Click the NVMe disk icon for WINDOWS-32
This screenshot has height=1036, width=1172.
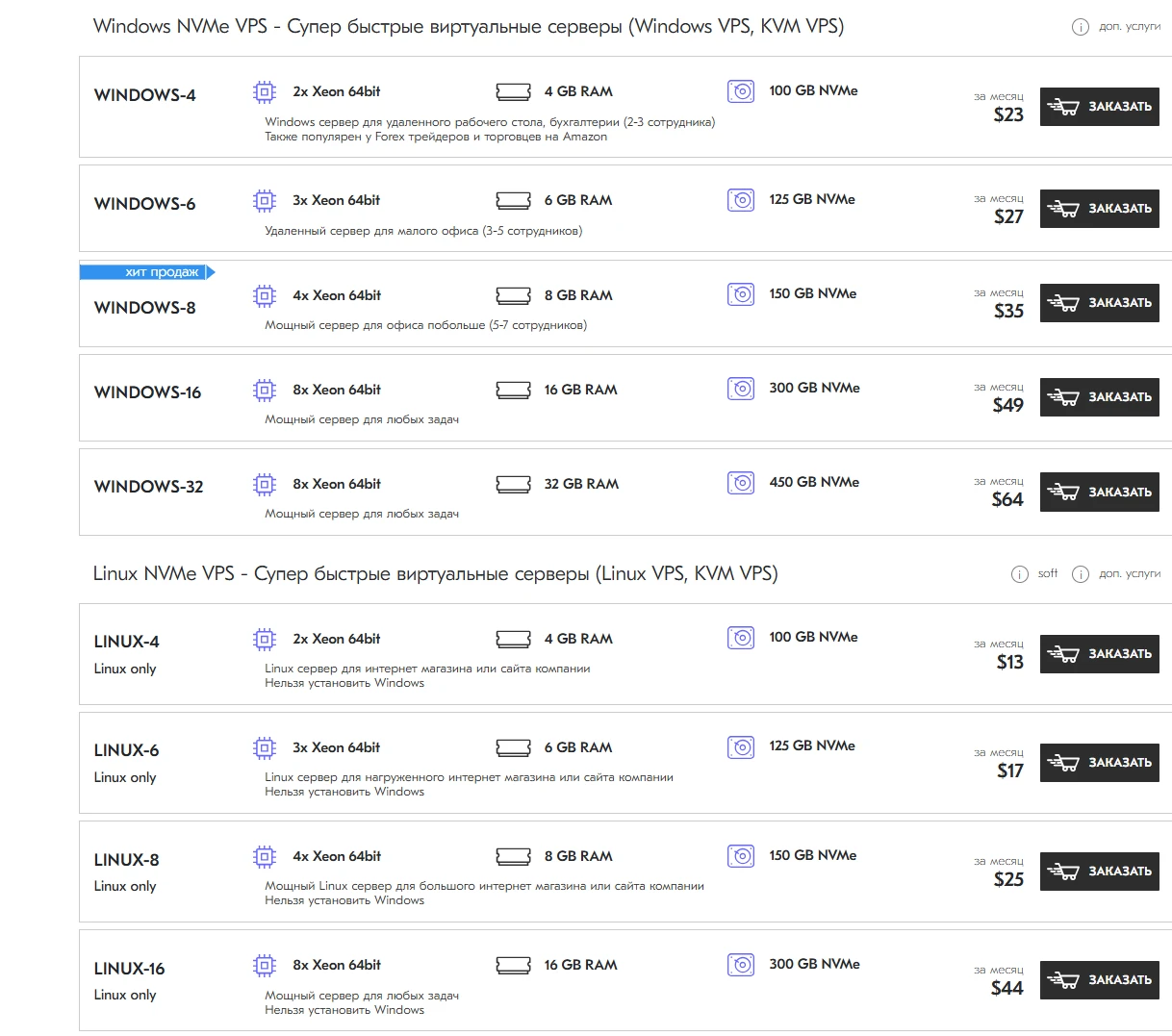coord(741,483)
